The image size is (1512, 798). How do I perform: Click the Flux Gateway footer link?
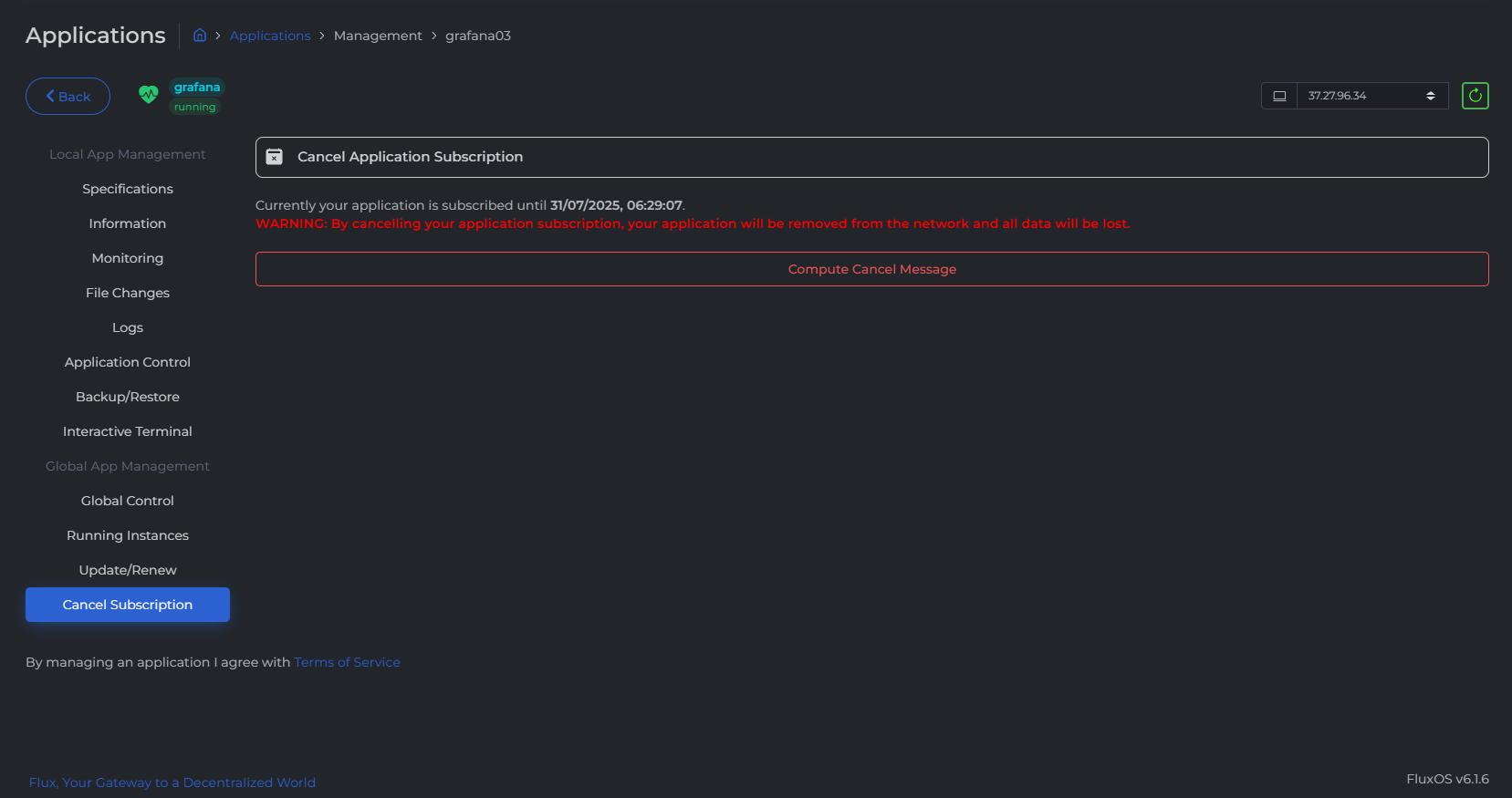[x=172, y=782]
